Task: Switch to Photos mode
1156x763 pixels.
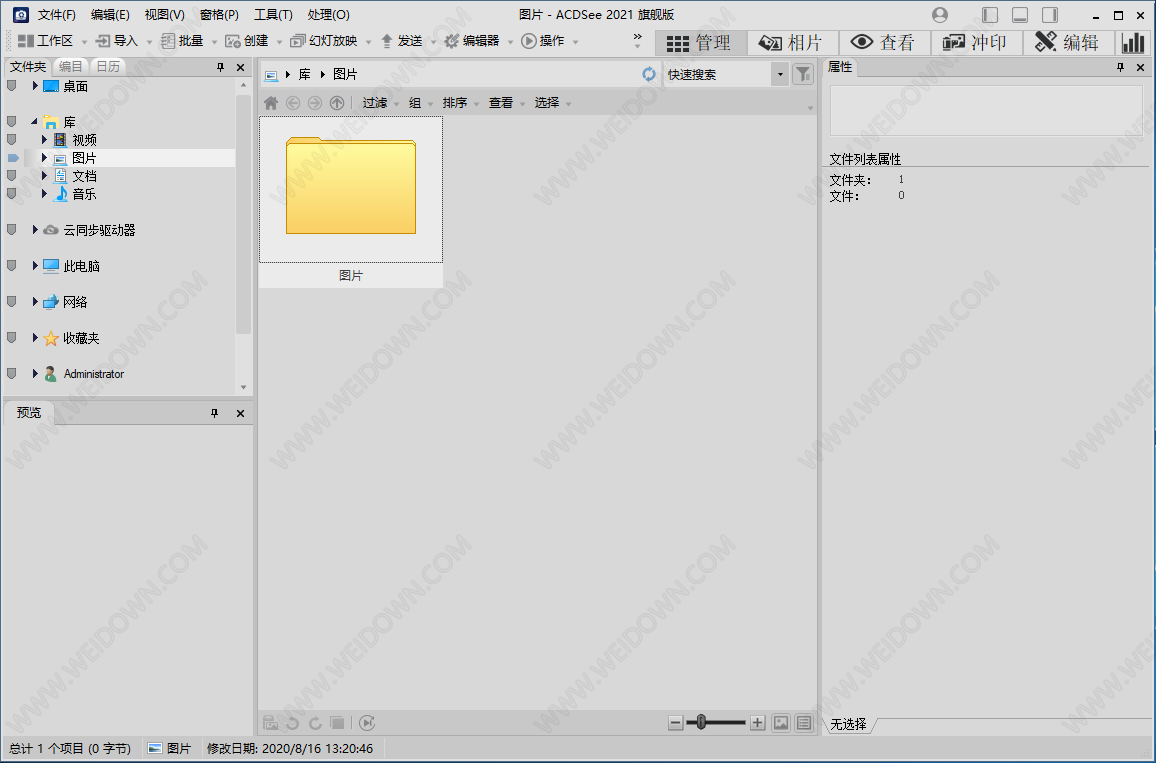Action: pyautogui.click(x=791, y=43)
